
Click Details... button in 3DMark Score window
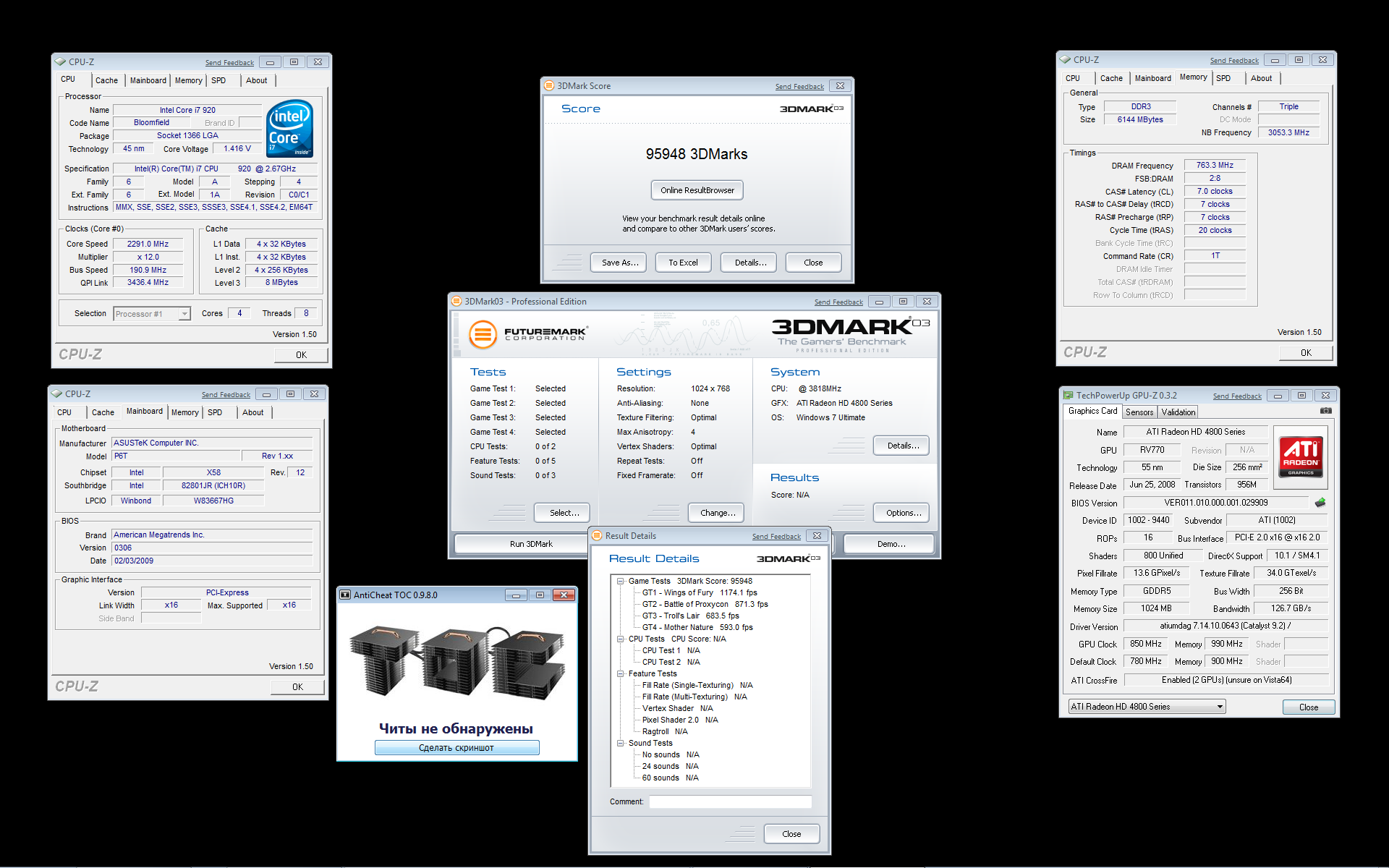point(750,263)
